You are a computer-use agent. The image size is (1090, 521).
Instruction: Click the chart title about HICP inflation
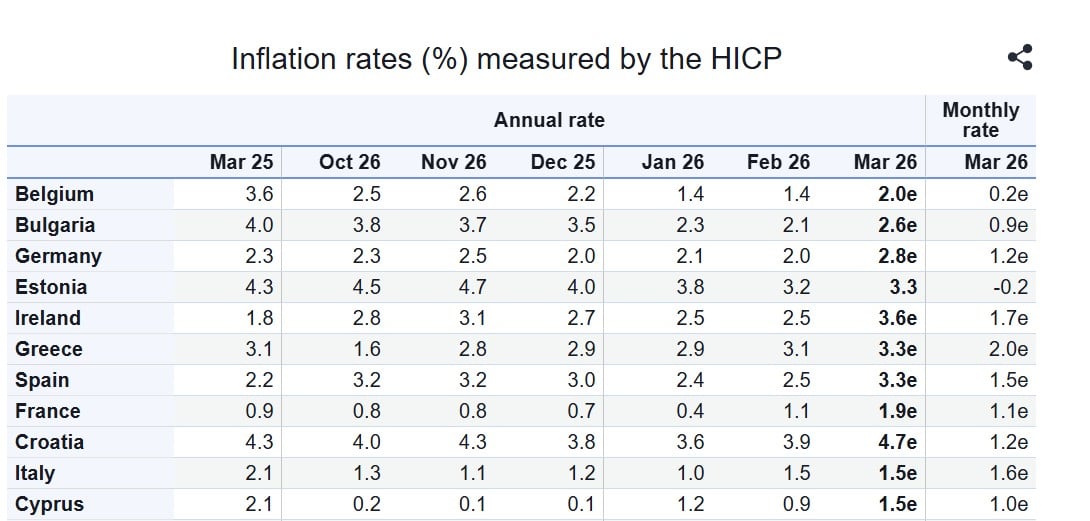click(506, 59)
